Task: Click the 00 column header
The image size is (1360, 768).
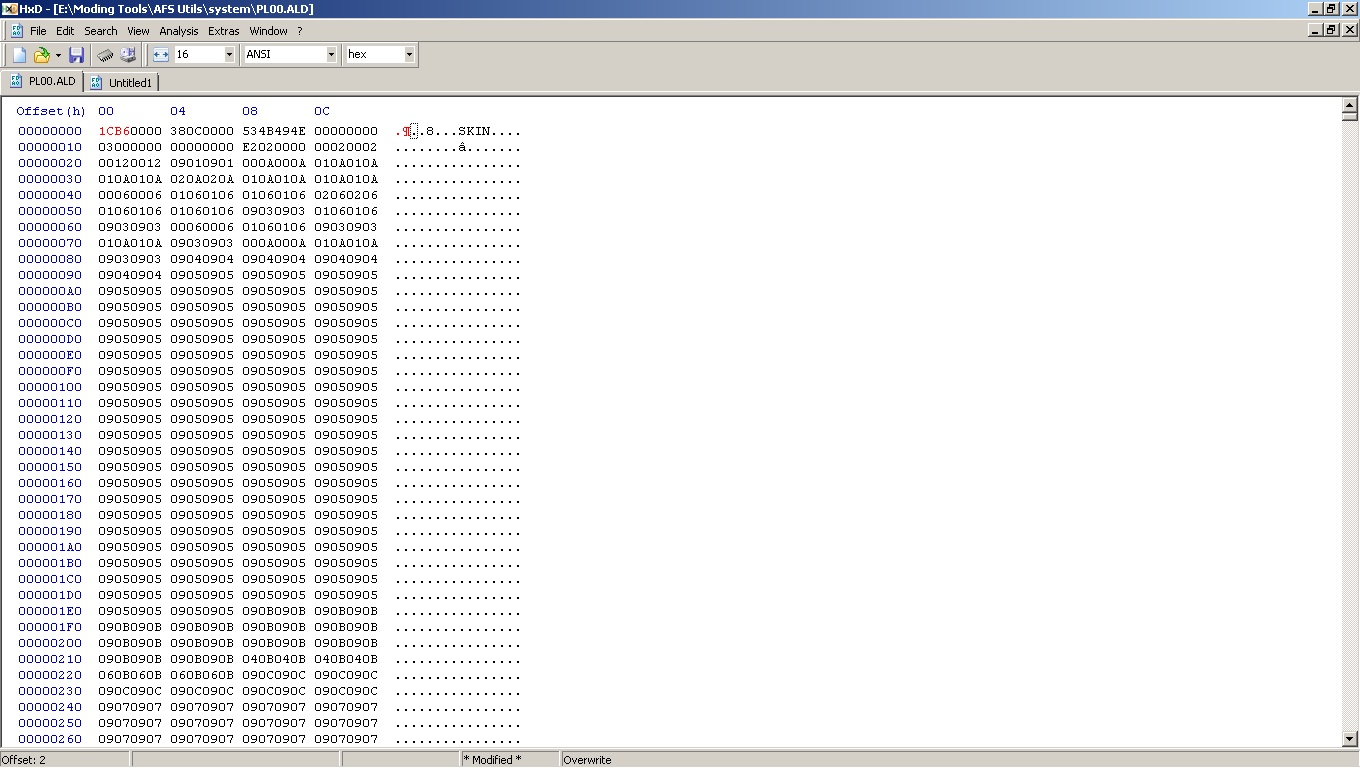Action: pos(106,111)
